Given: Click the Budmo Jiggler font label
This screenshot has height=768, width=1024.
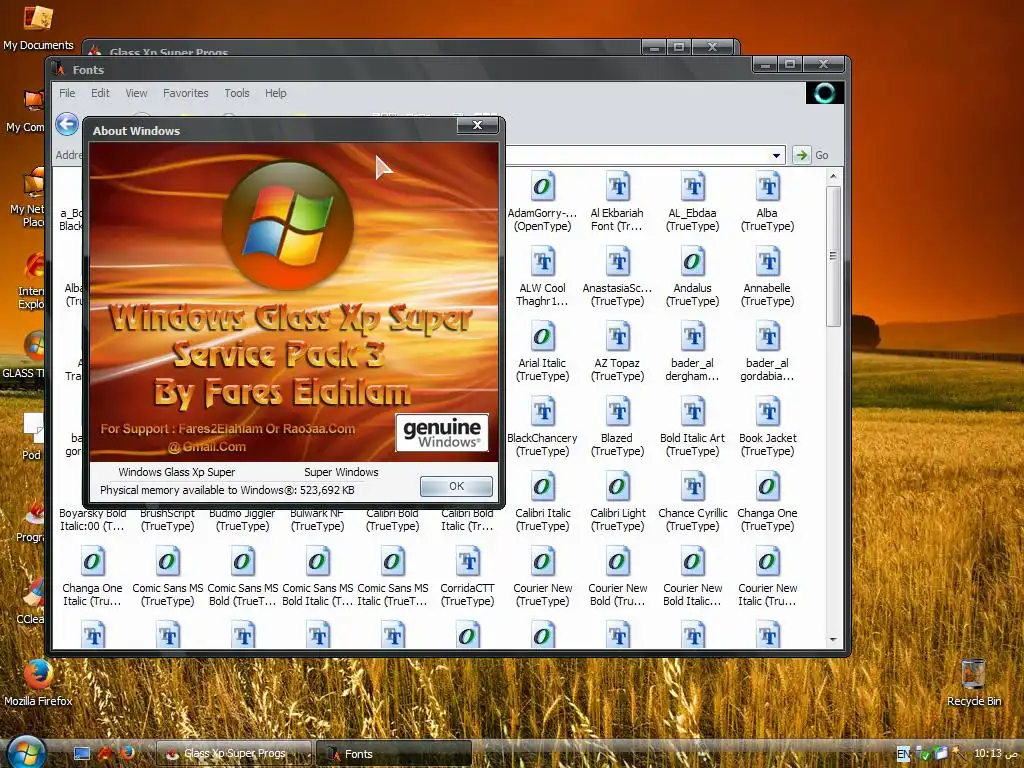Looking at the screenshot, I should point(242,520).
